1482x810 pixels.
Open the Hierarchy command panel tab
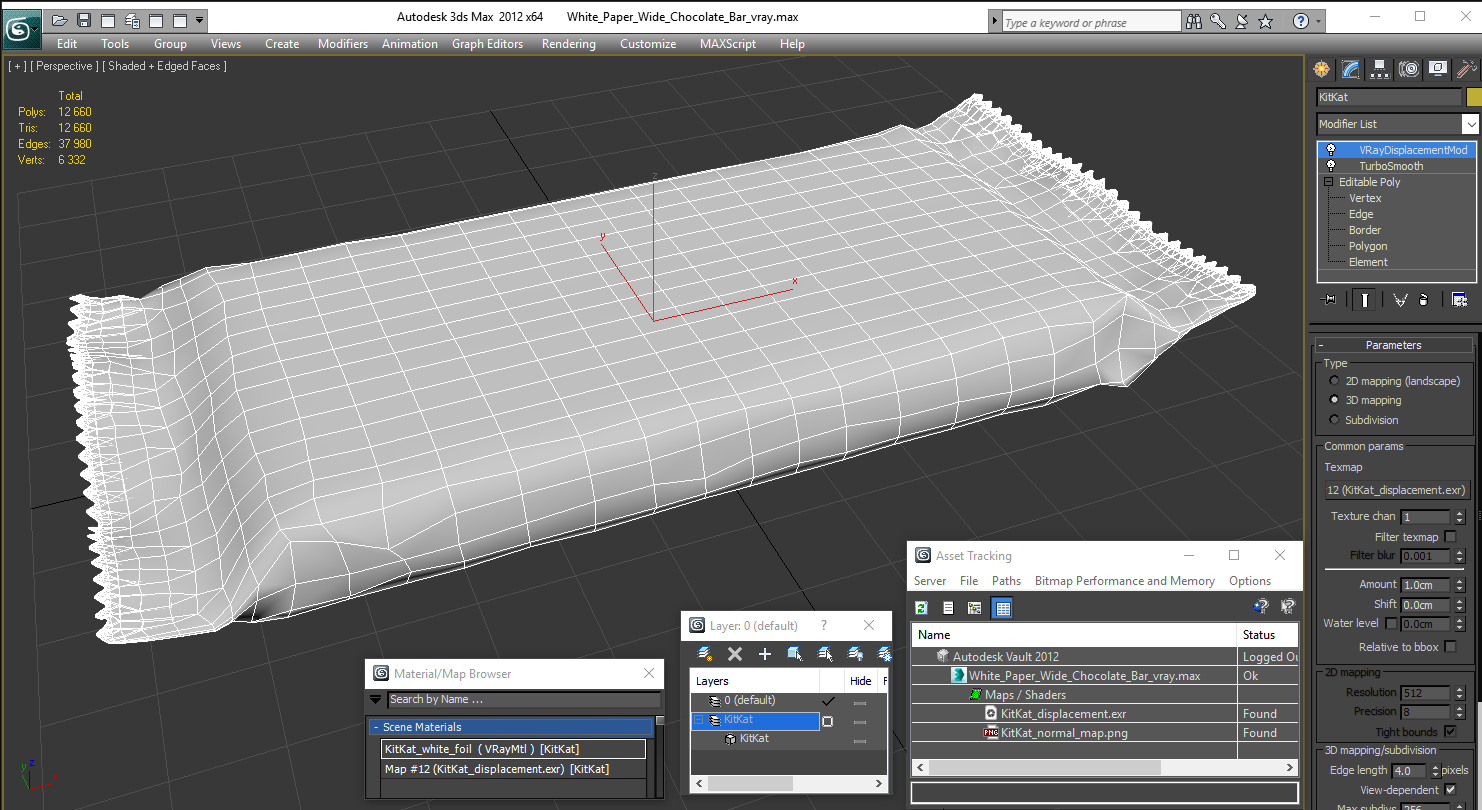click(1380, 69)
